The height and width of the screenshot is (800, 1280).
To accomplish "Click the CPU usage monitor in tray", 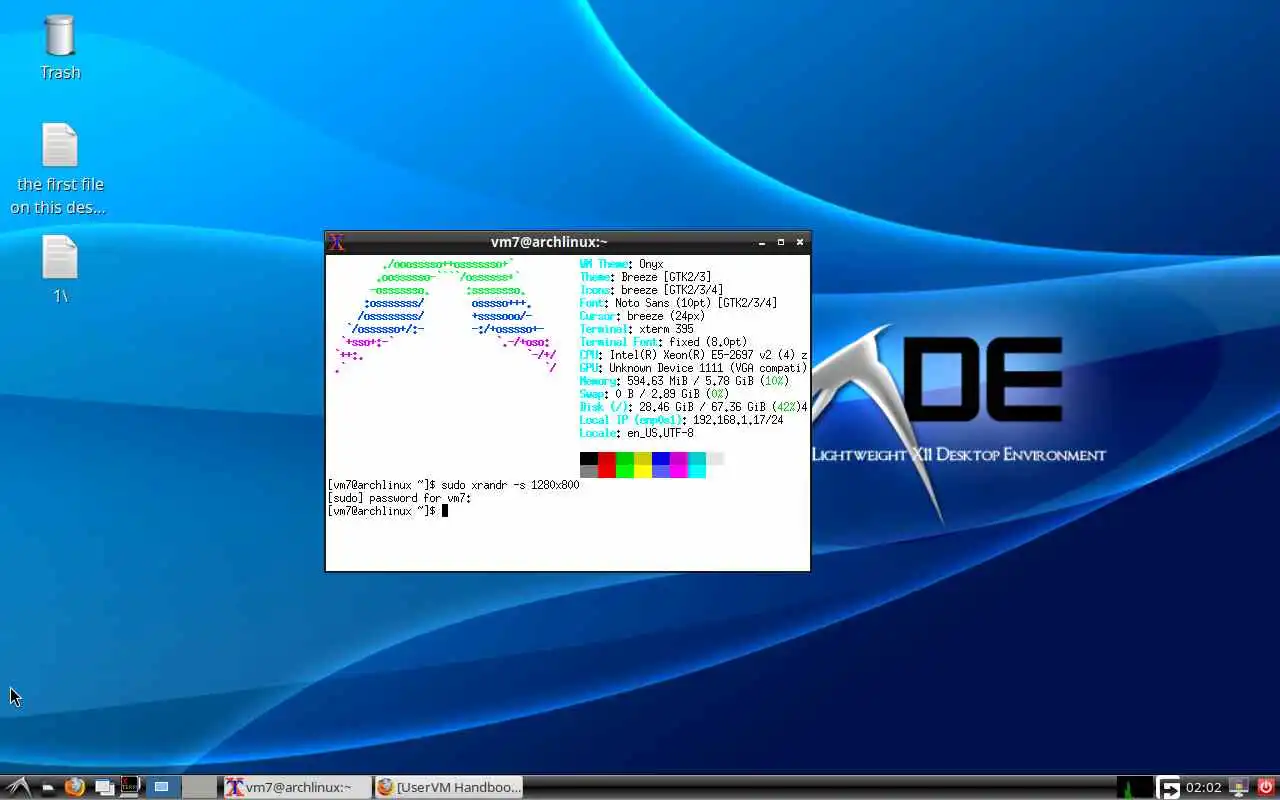I will click(x=1135, y=787).
